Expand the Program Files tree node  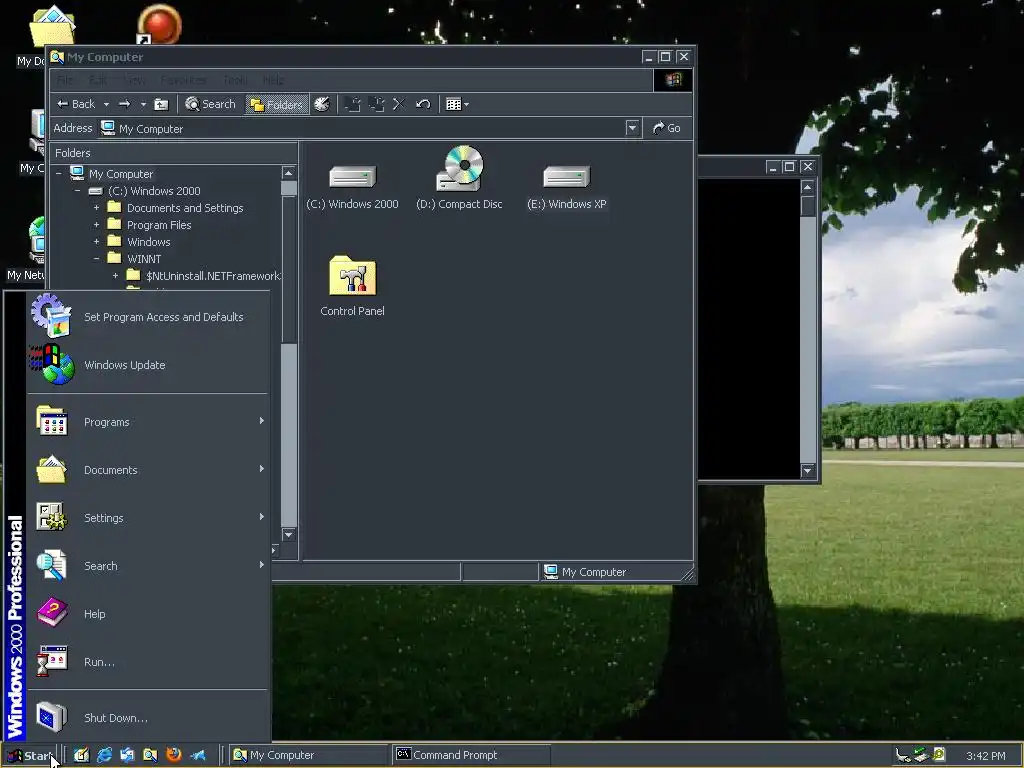pos(97,225)
